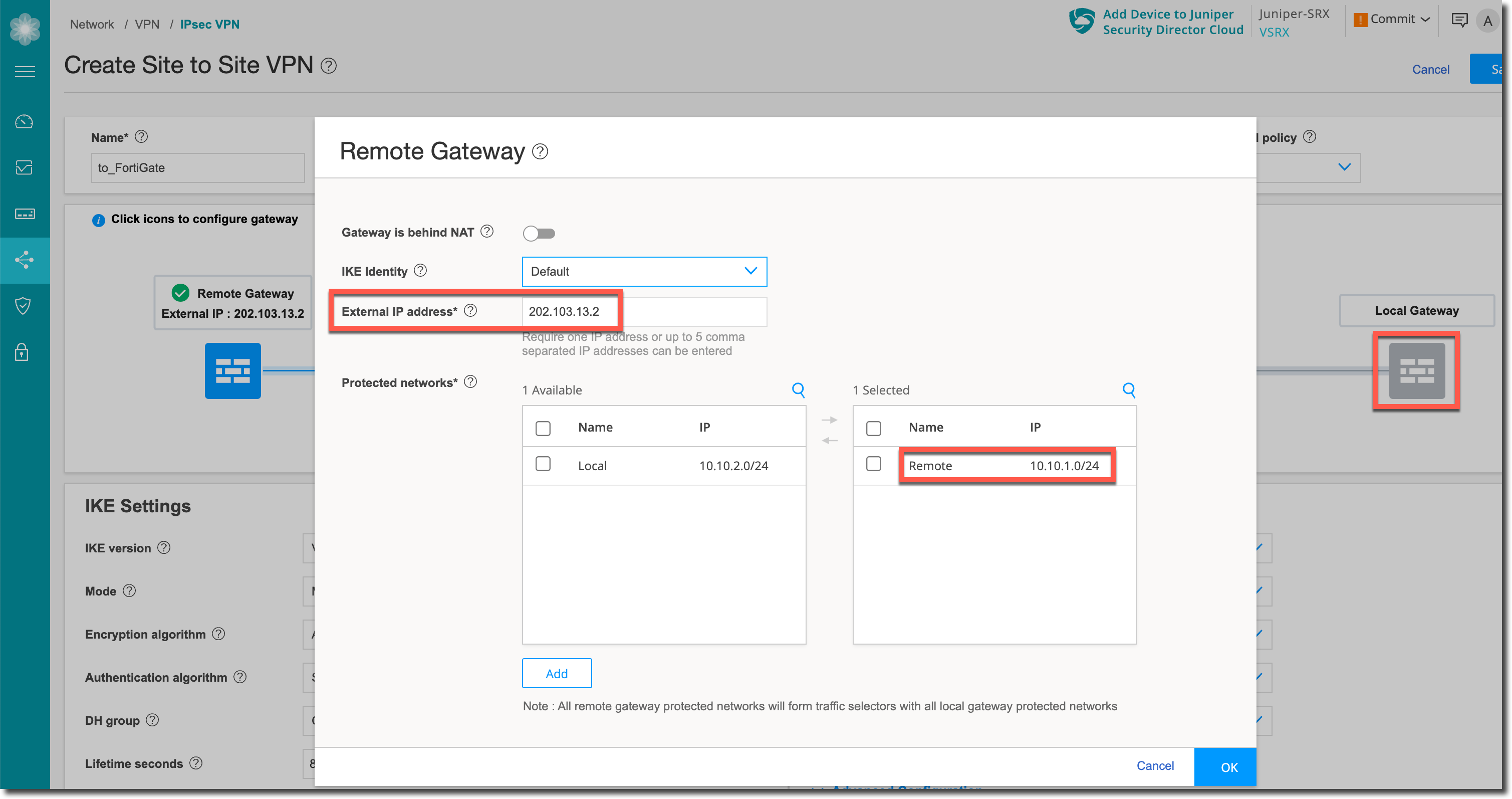The height and width of the screenshot is (799, 1512).
Task: Open the Dashboard gauge icon in sidebar
Action: tap(25, 121)
